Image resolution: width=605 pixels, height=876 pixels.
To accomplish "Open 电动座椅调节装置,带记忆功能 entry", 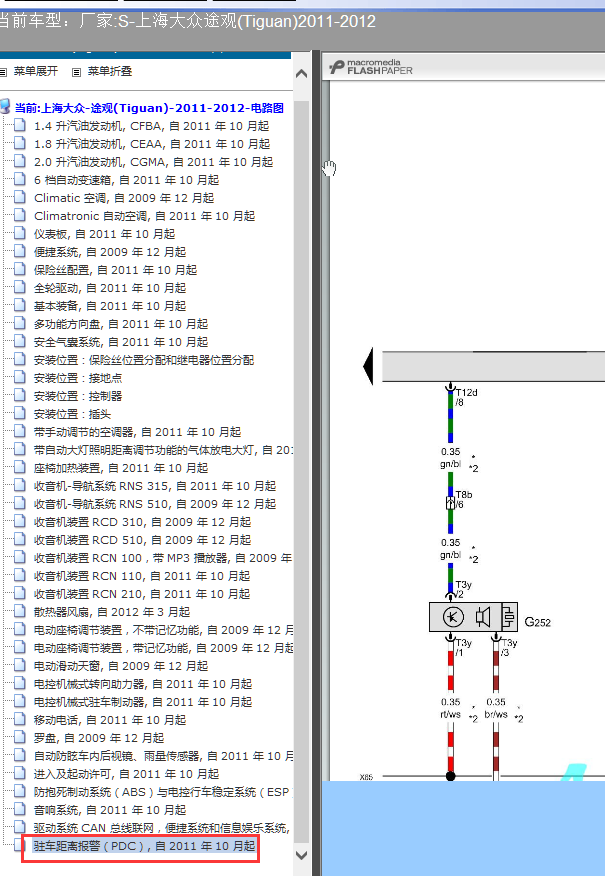I will (x=163, y=648).
